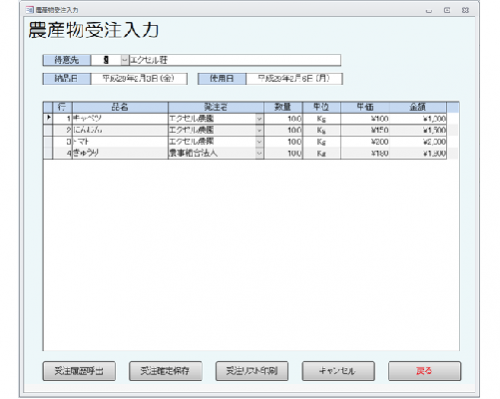Click the 行 column header
Viewport: 500px width, 399px height.
(x=62, y=107)
